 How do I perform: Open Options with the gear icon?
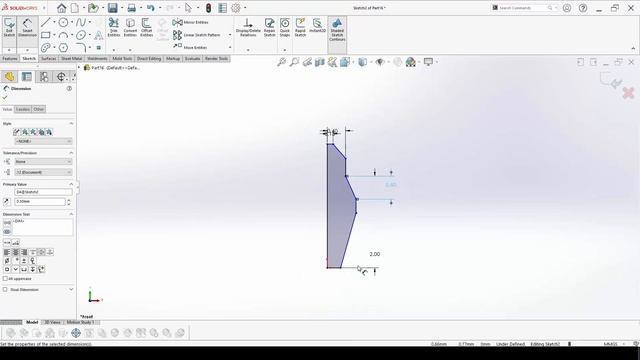[236, 8]
